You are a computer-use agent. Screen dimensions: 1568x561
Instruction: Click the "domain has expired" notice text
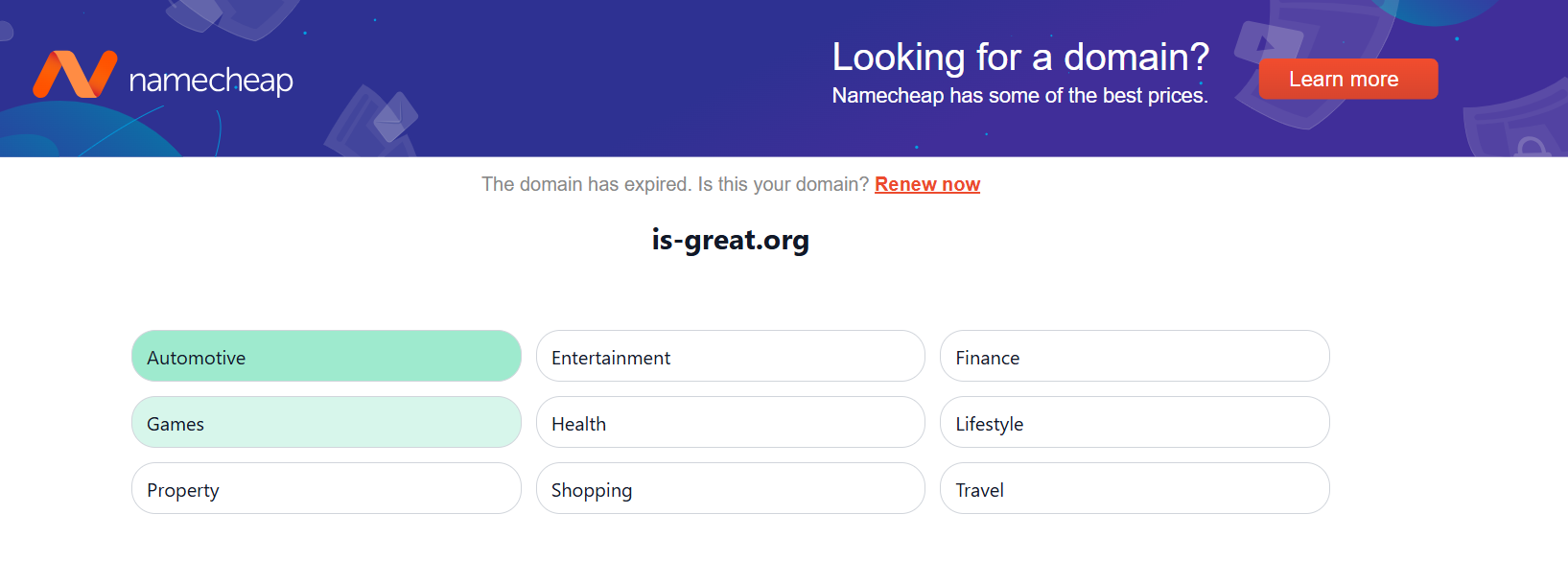tap(674, 184)
